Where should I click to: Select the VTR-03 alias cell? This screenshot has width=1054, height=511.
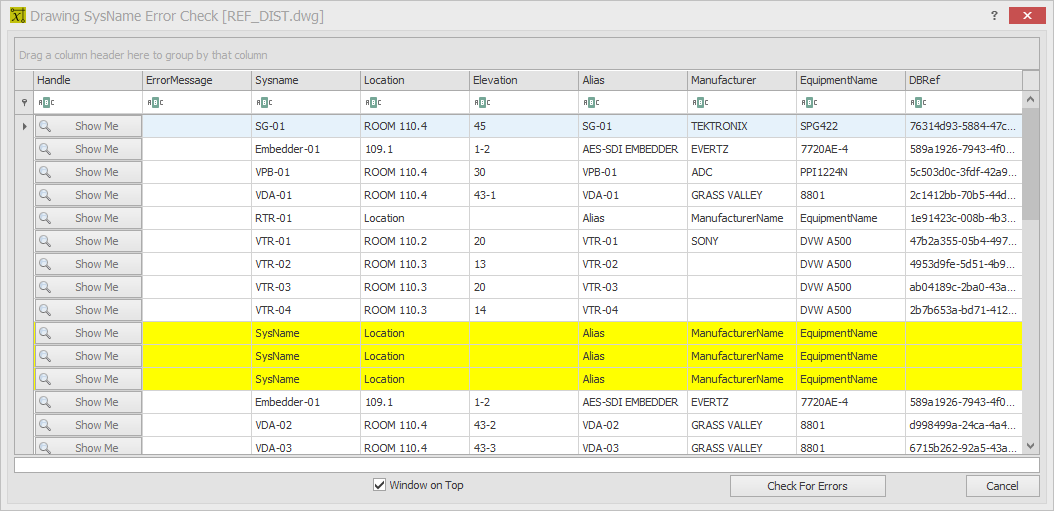tap(633, 286)
